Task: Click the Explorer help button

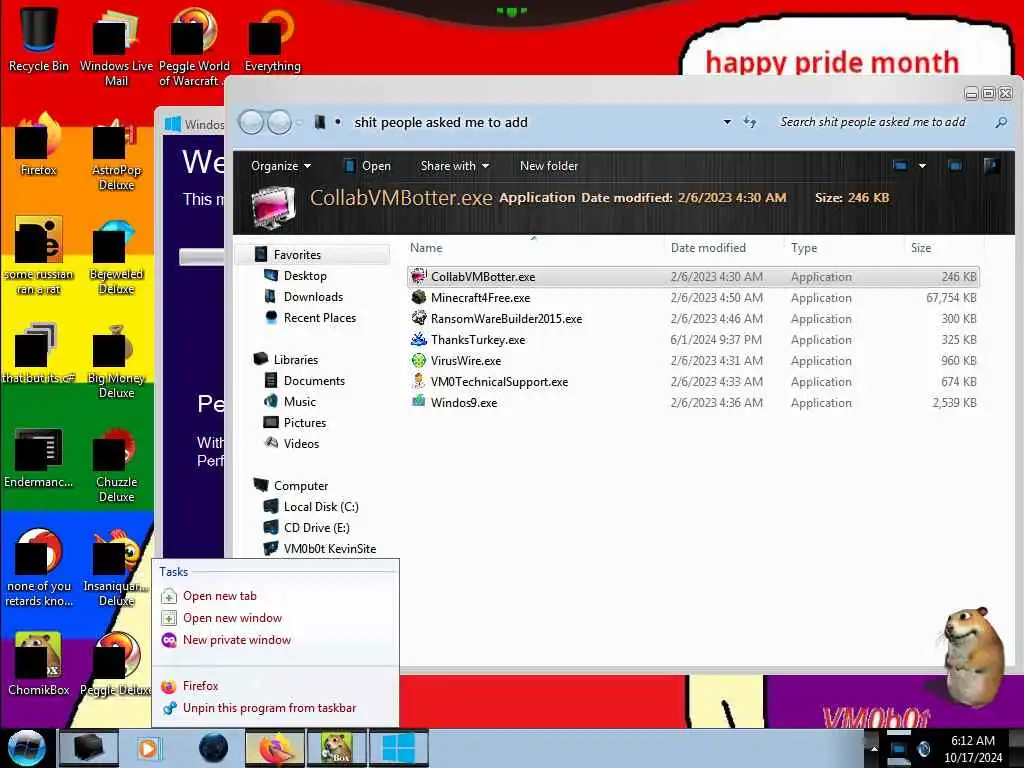Action: pyautogui.click(x=991, y=166)
